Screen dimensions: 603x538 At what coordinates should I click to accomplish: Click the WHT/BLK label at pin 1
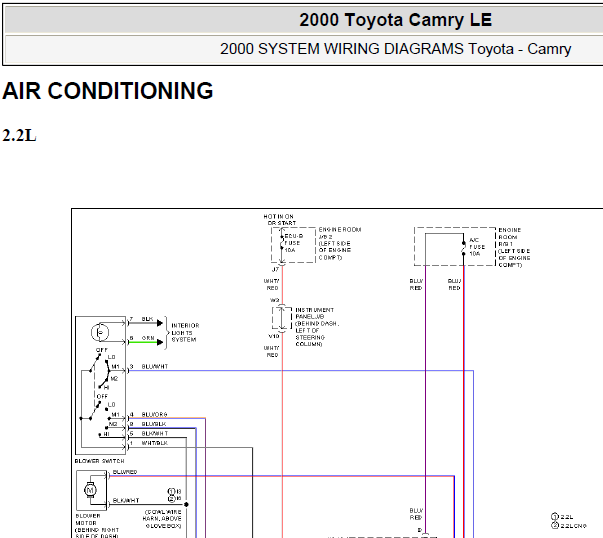point(154,443)
